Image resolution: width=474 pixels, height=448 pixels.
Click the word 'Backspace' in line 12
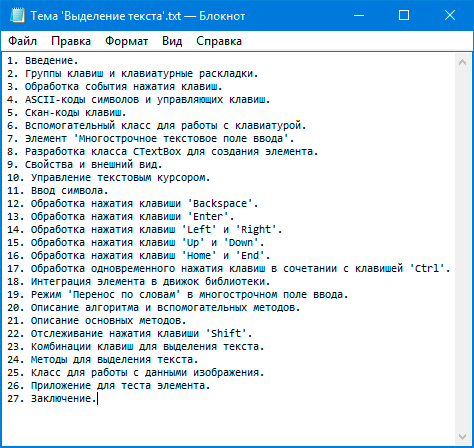[x=220, y=204]
